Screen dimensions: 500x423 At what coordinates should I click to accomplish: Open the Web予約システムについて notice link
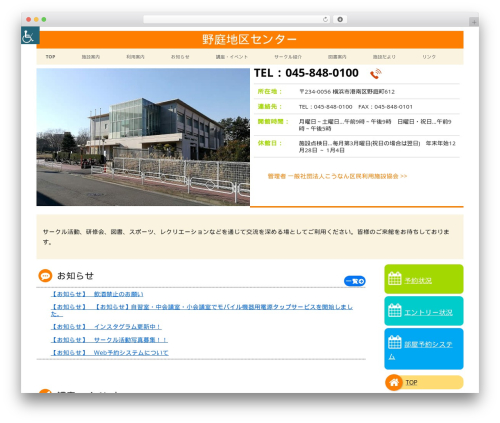pos(110,353)
